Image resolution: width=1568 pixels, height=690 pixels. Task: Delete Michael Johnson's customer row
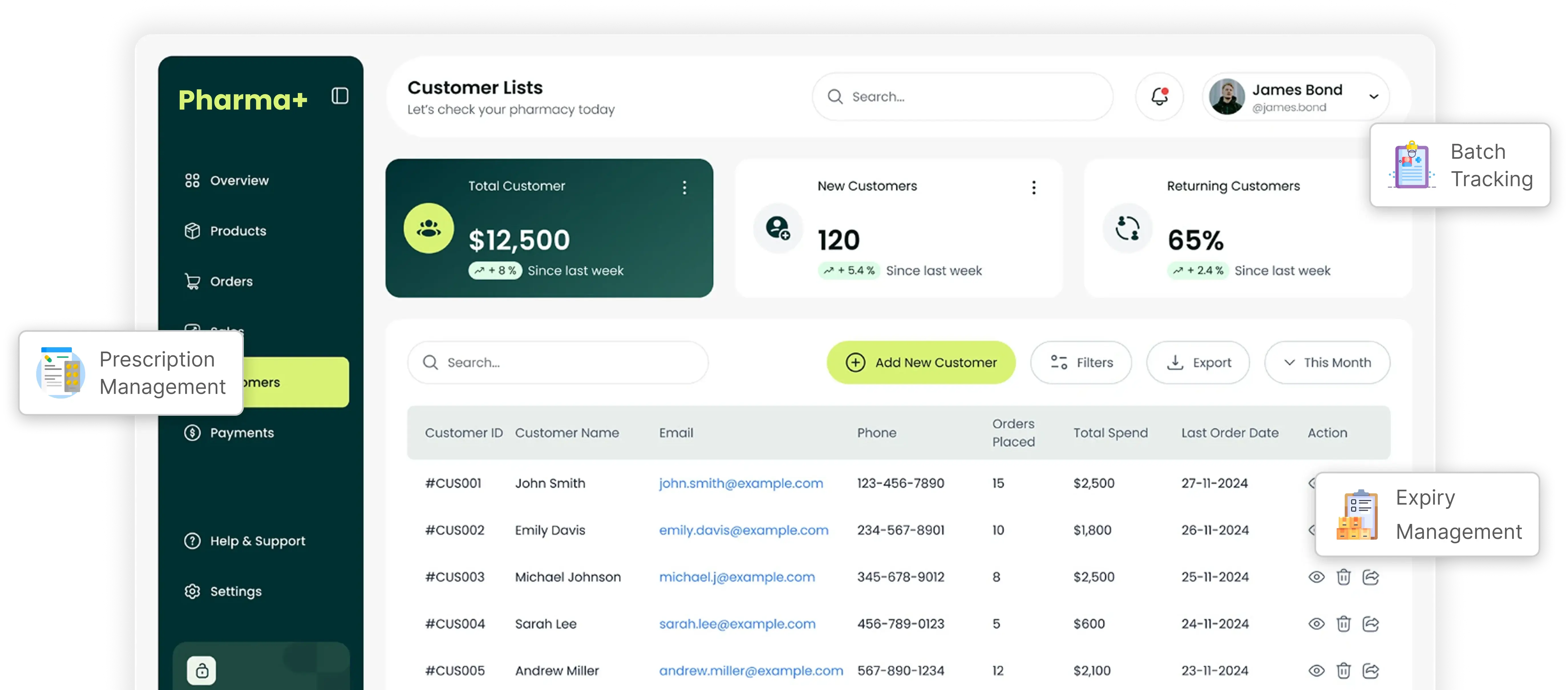tap(1344, 577)
